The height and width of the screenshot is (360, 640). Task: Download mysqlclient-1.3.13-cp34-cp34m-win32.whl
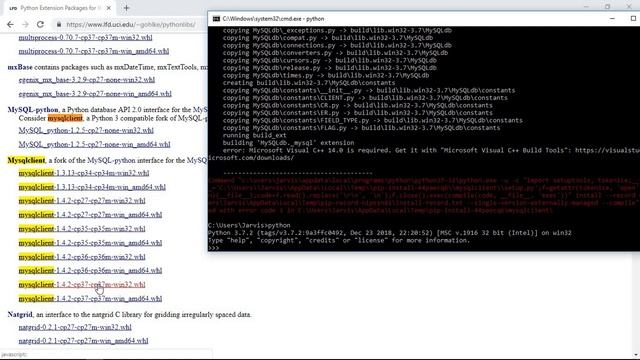pyautogui.click(x=84, y=173)
